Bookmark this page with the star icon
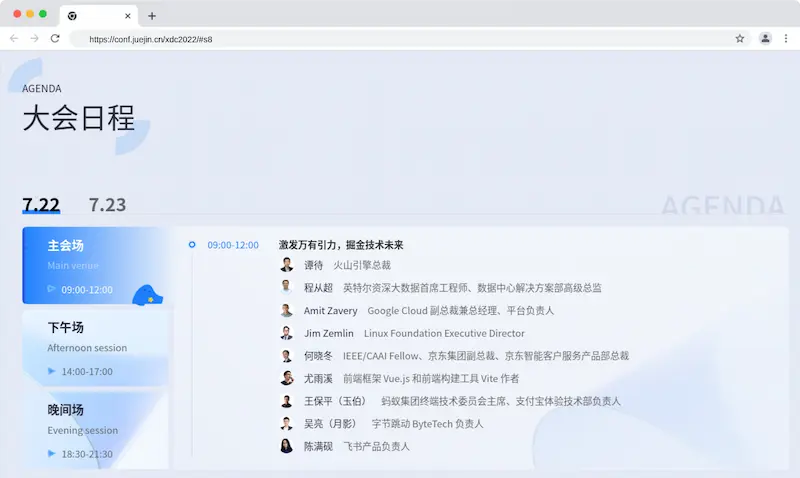800x478 pixels. click(740, 38)
